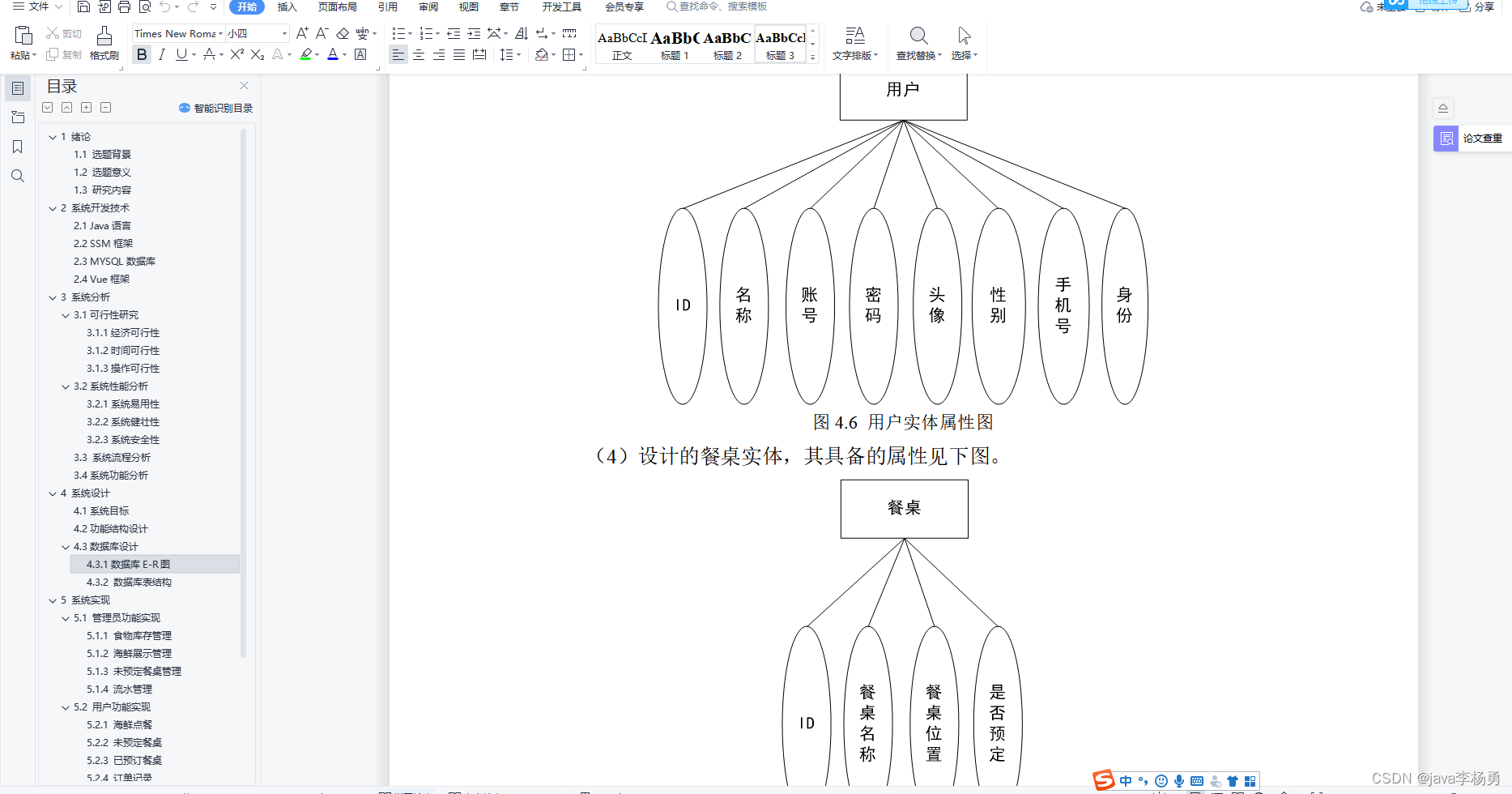Image resolution: width=1512 pixels, height=794 pixels.
Task: Set right paragraph alignment
Action: tap(439, 54)
